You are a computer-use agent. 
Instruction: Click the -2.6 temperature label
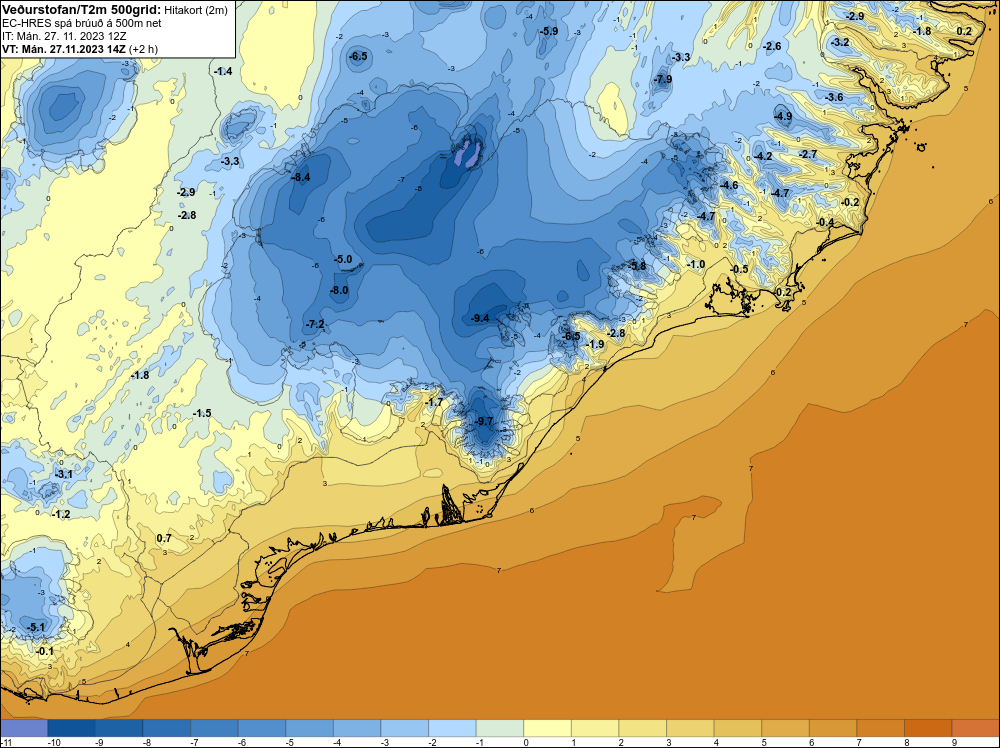772,47
